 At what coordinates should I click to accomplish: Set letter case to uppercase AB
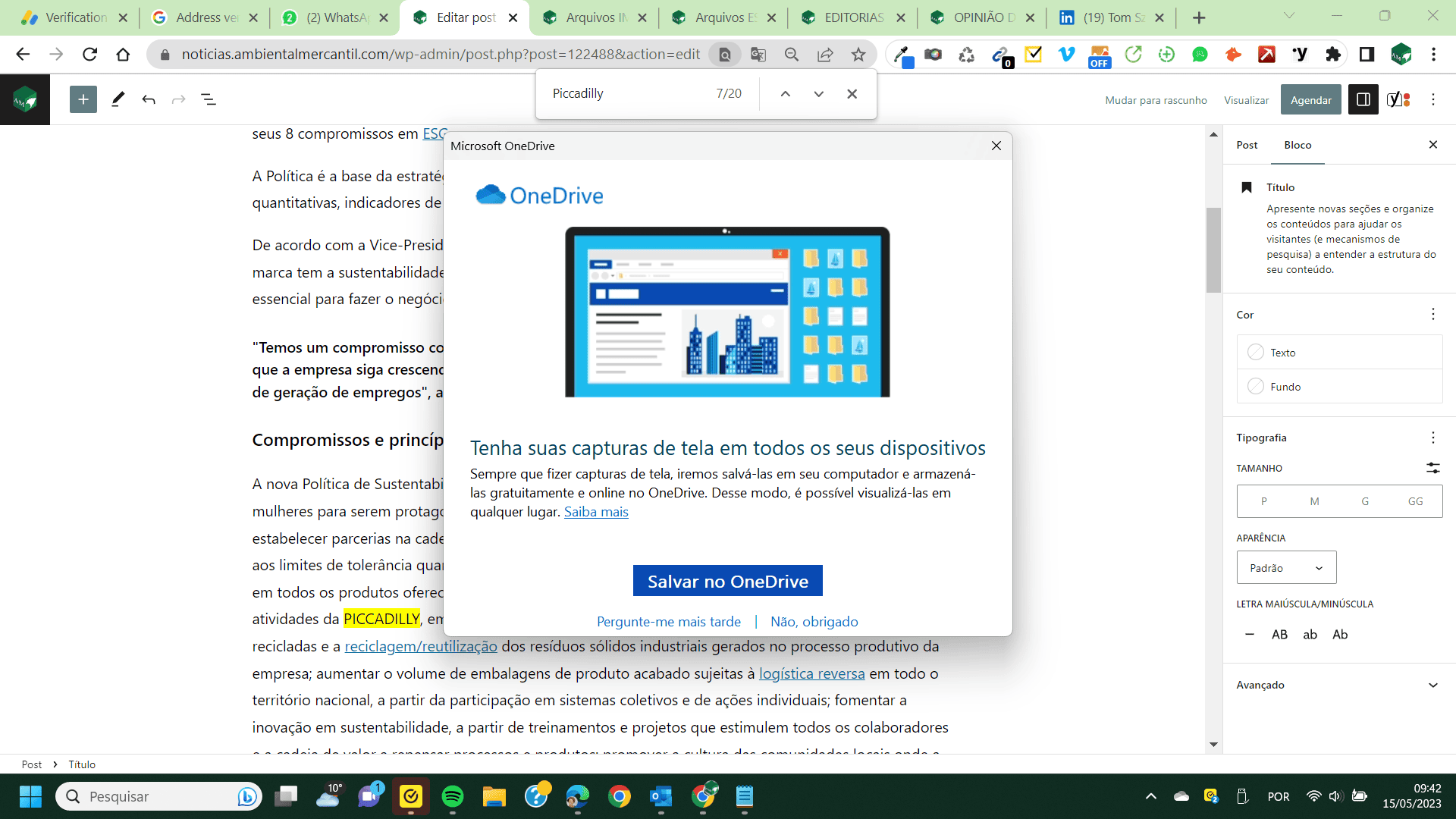(1279, 635)
